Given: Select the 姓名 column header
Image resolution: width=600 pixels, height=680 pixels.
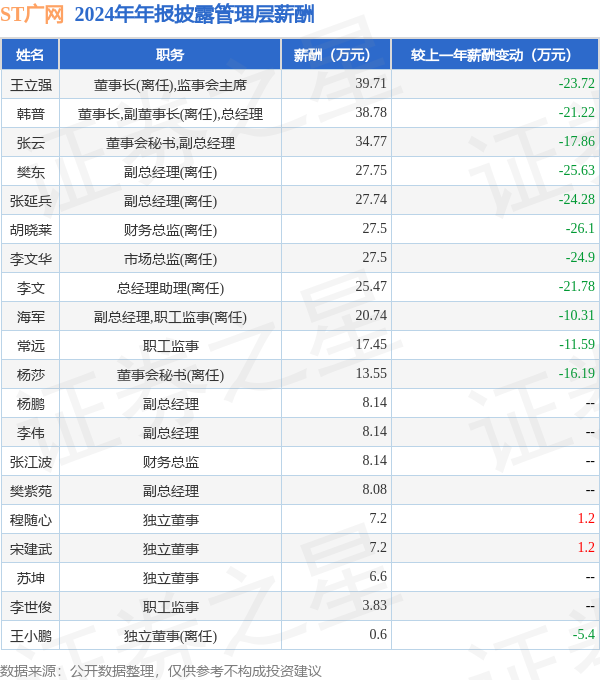Looking at the screenshot, I should click(x=30, y=55).
